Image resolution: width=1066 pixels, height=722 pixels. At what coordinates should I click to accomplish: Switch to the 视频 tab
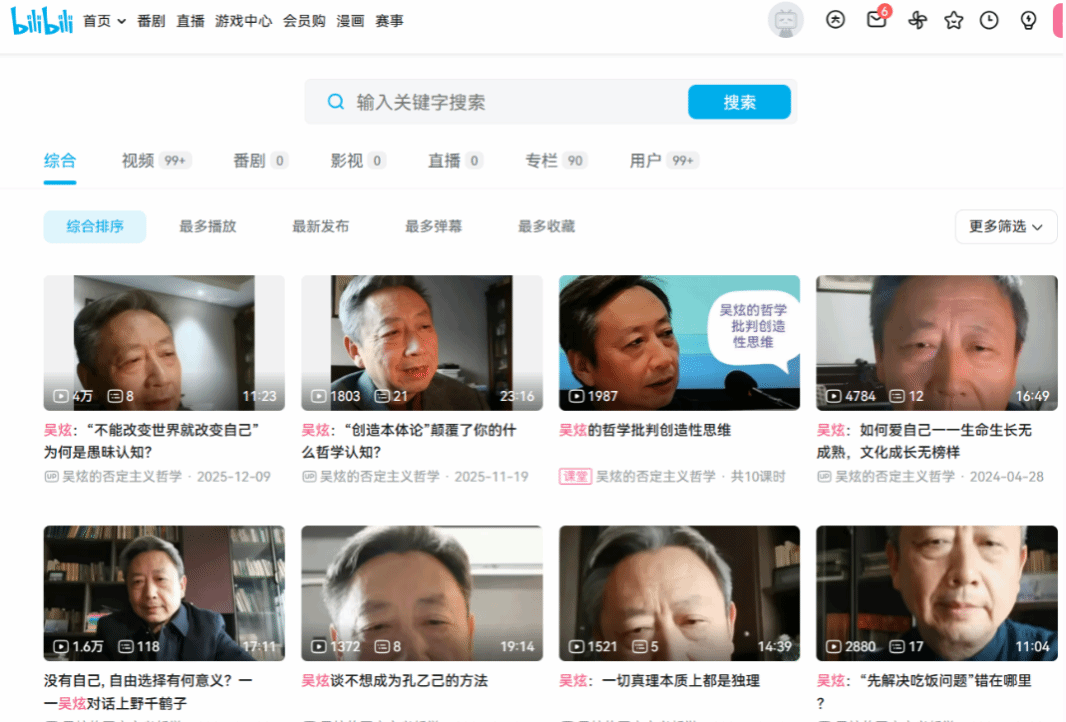tap(138, 161)
